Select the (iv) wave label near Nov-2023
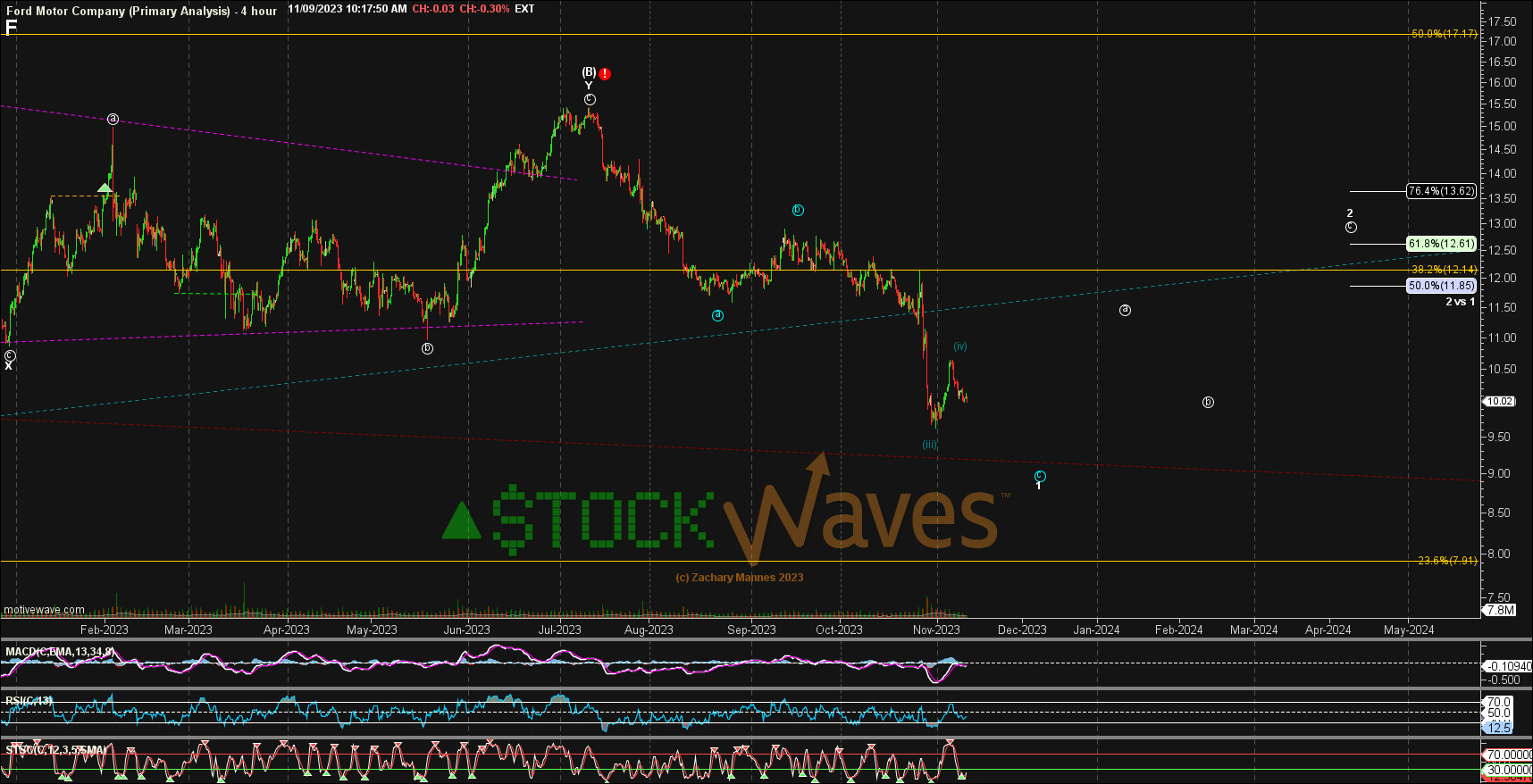 point(959,346)
